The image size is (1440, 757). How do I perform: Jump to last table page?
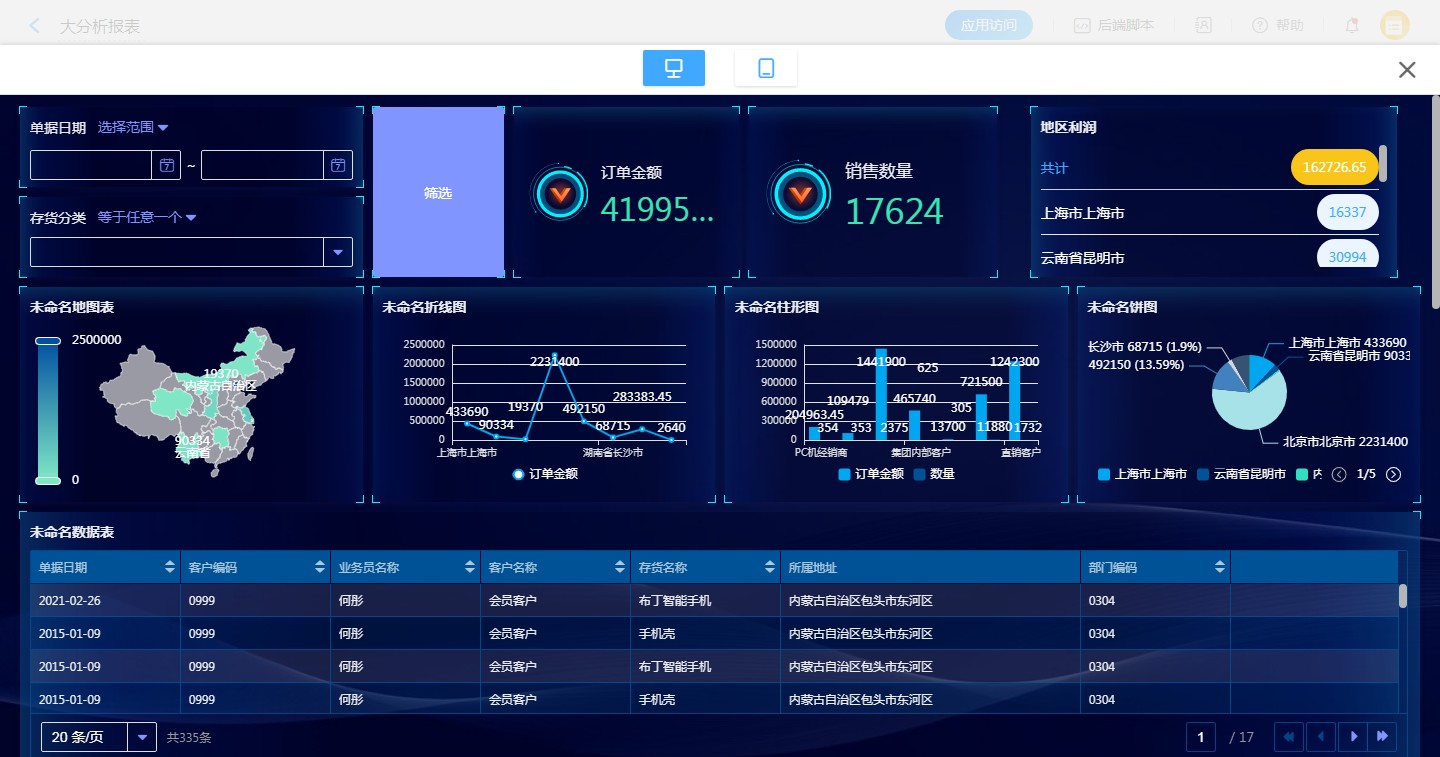click(1382, 737)
